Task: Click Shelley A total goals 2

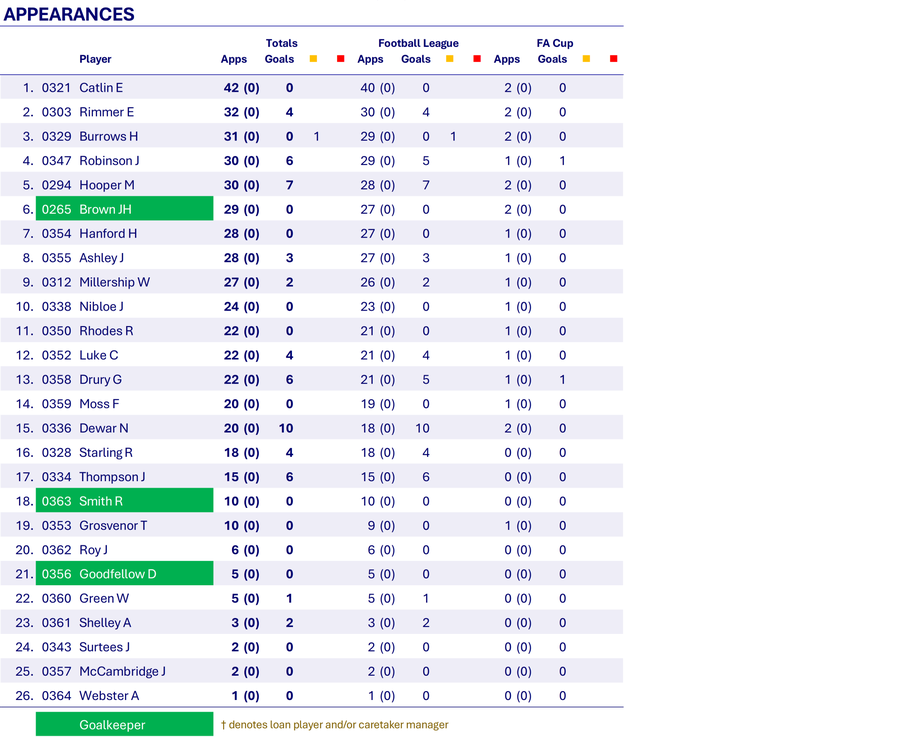Action: (289, 623)
